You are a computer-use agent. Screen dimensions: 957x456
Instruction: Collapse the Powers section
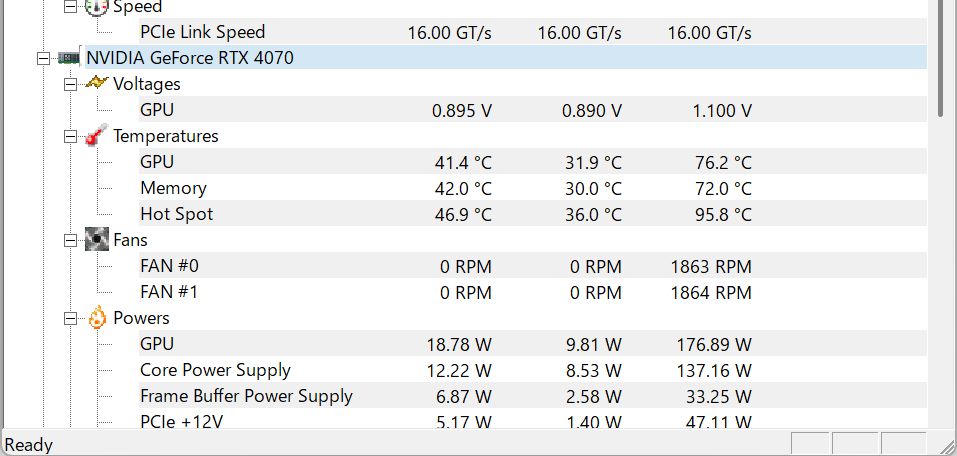tap(71, 318)
